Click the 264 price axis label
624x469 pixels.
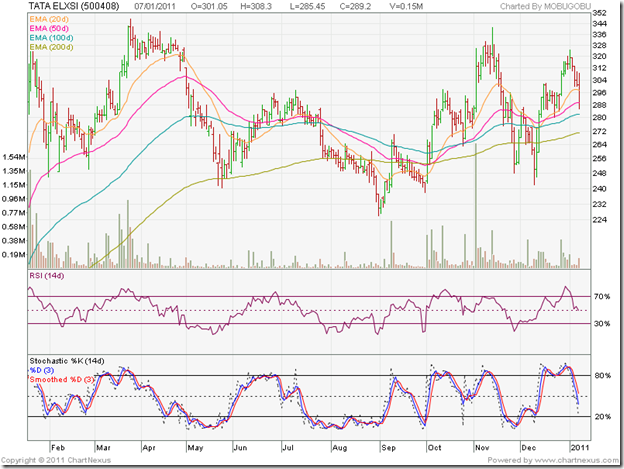coord(599,144)
